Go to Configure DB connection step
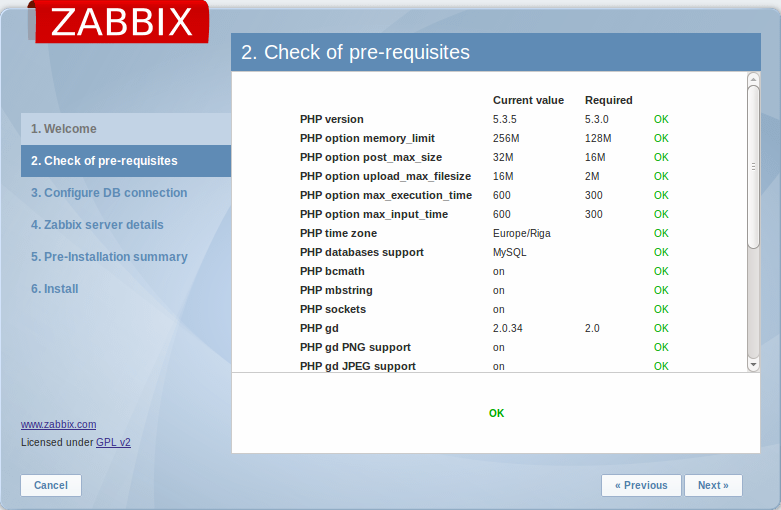This screenshot has height=510, width=781. [109, 193]
